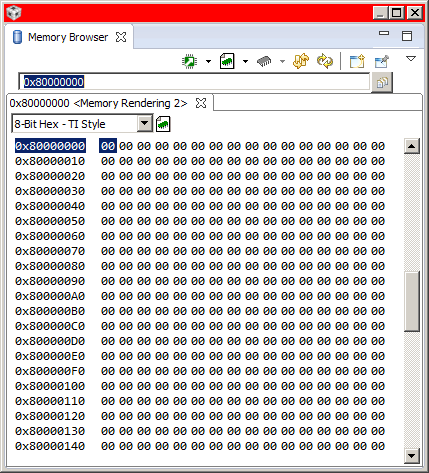Viewport: 429px width, 473px height.
Task: Click address label 0x80000020
Action: click(50, 176)
